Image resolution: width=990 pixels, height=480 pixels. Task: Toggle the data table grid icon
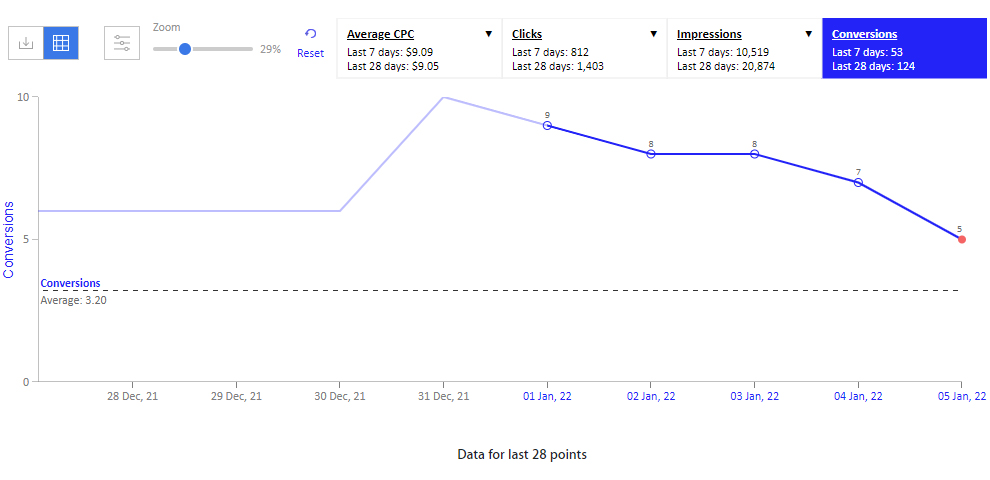click(x=61, y=43)
